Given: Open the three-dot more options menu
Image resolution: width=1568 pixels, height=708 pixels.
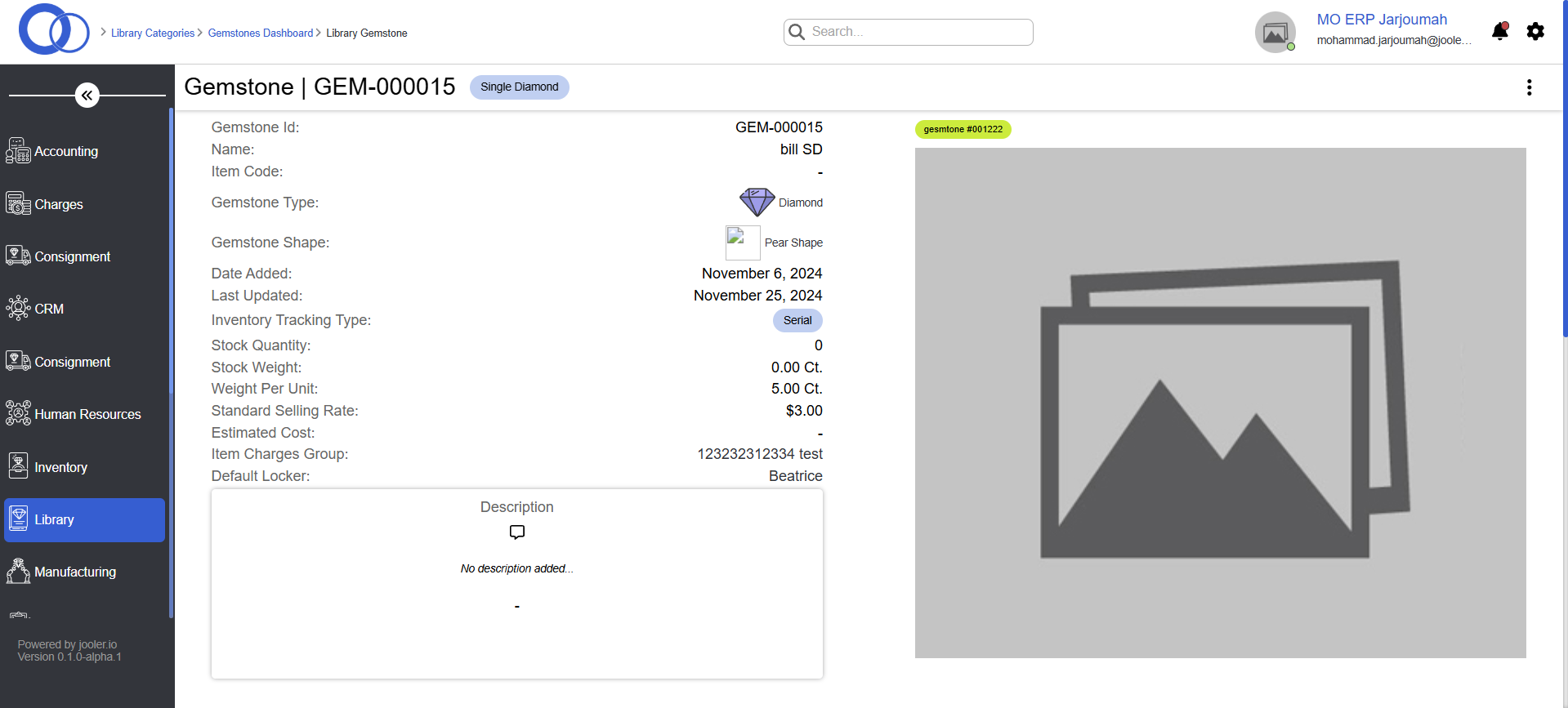Looking at the screenshot, I should 1529,87.
